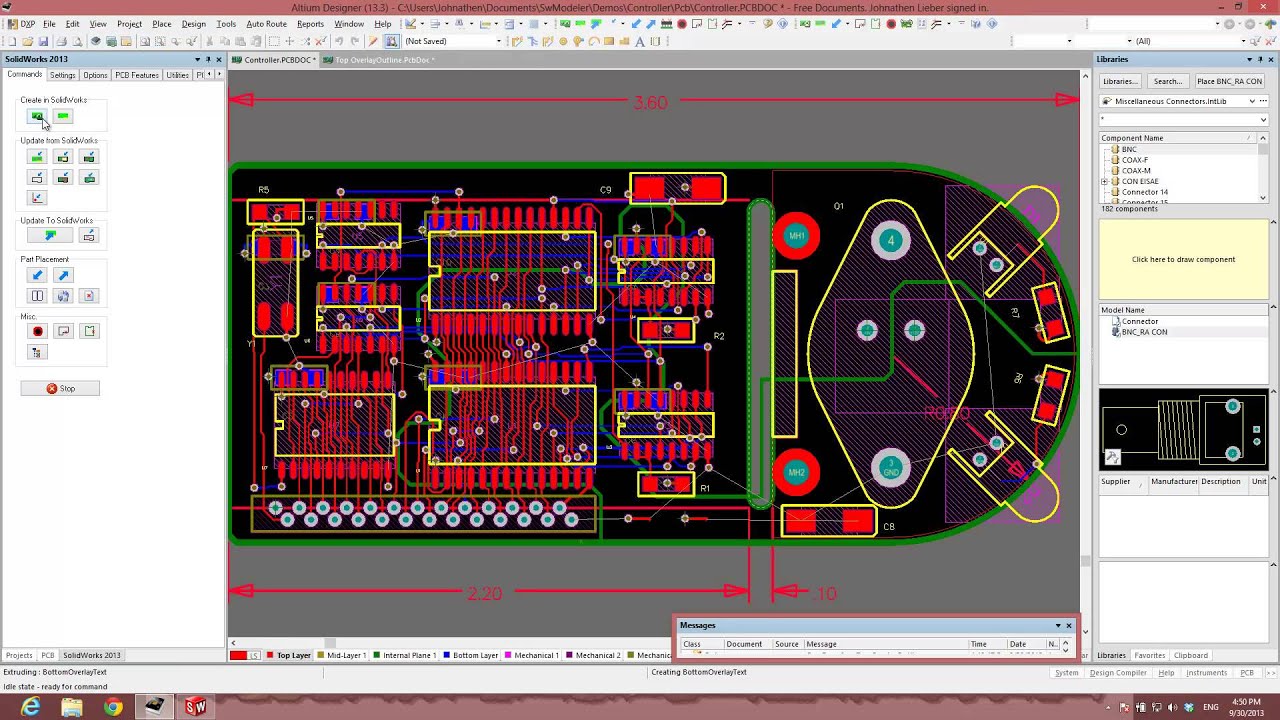The height and width of the screenshot is (720, 1280).
Task: Switch to the PCB Features tab
Action: point(137,75)
